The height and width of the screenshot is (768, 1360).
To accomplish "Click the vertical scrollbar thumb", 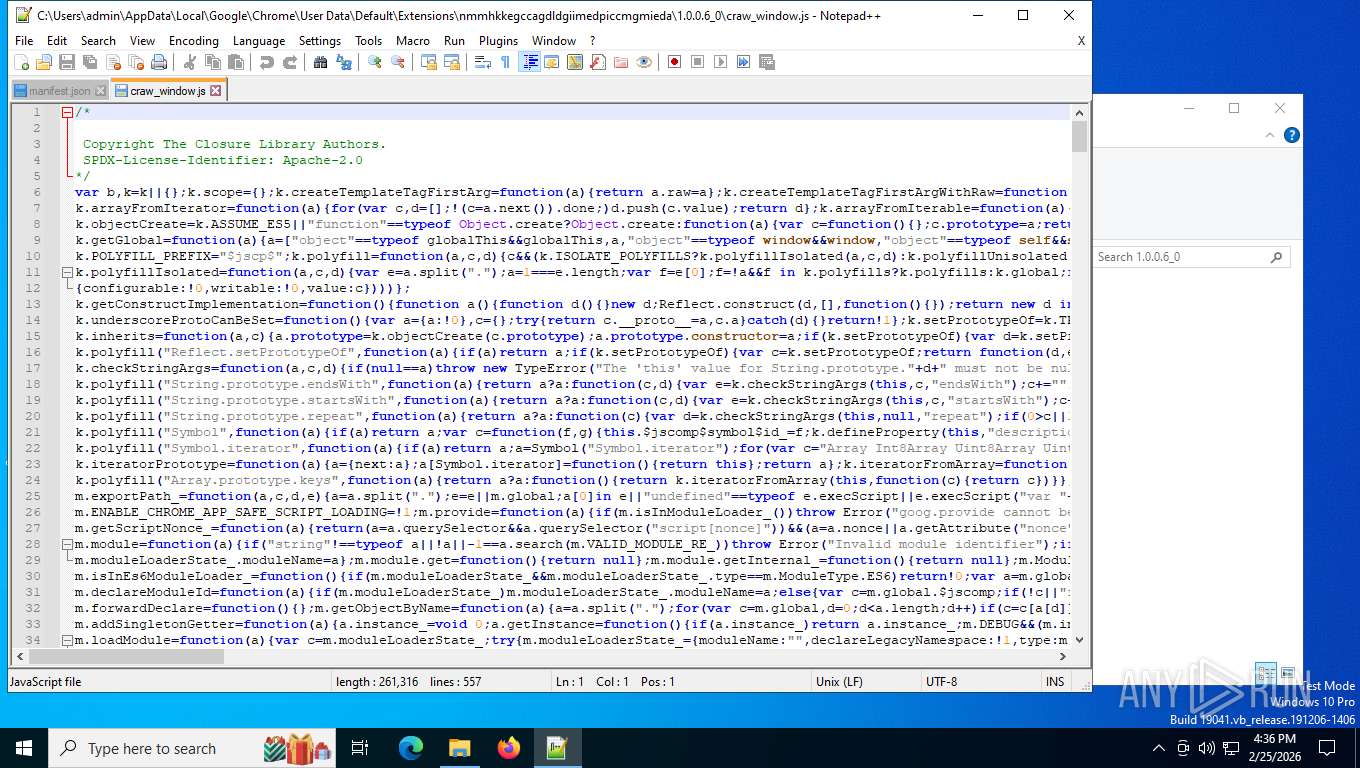I will (x=1079, y=136).
